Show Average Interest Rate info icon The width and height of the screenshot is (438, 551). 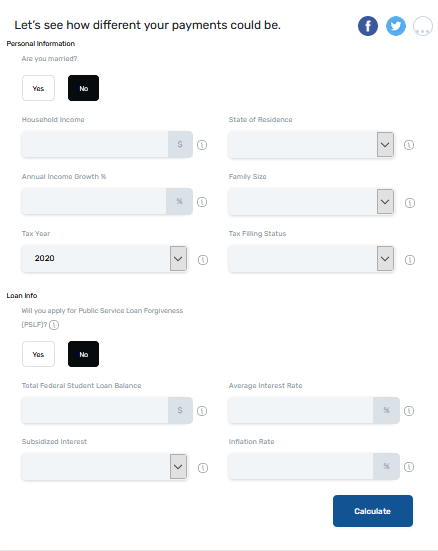409,411
